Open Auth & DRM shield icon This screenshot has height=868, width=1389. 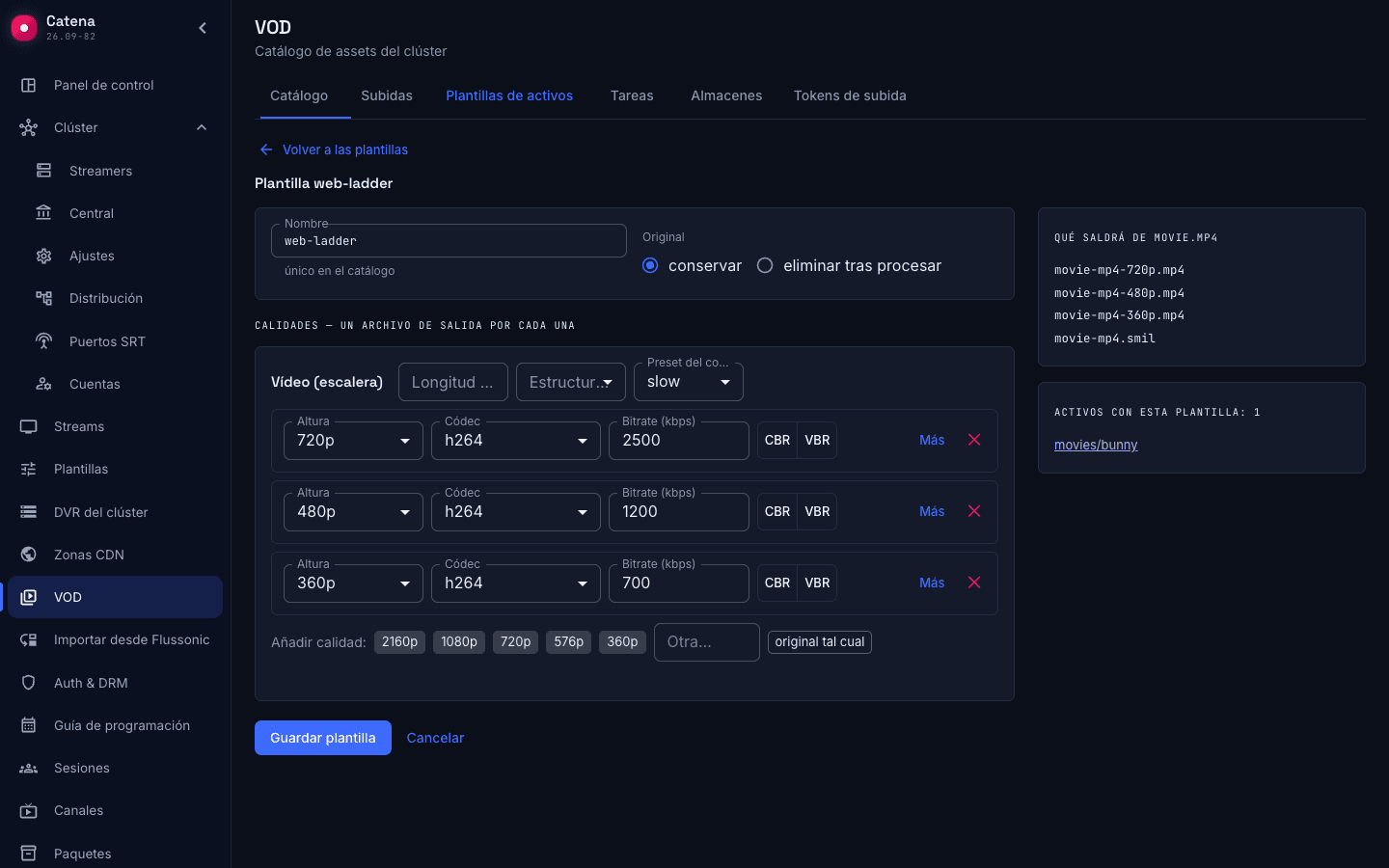29,683
